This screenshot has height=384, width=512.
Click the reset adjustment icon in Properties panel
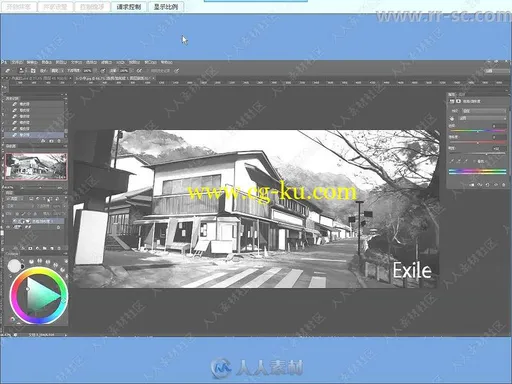point(487,185)
